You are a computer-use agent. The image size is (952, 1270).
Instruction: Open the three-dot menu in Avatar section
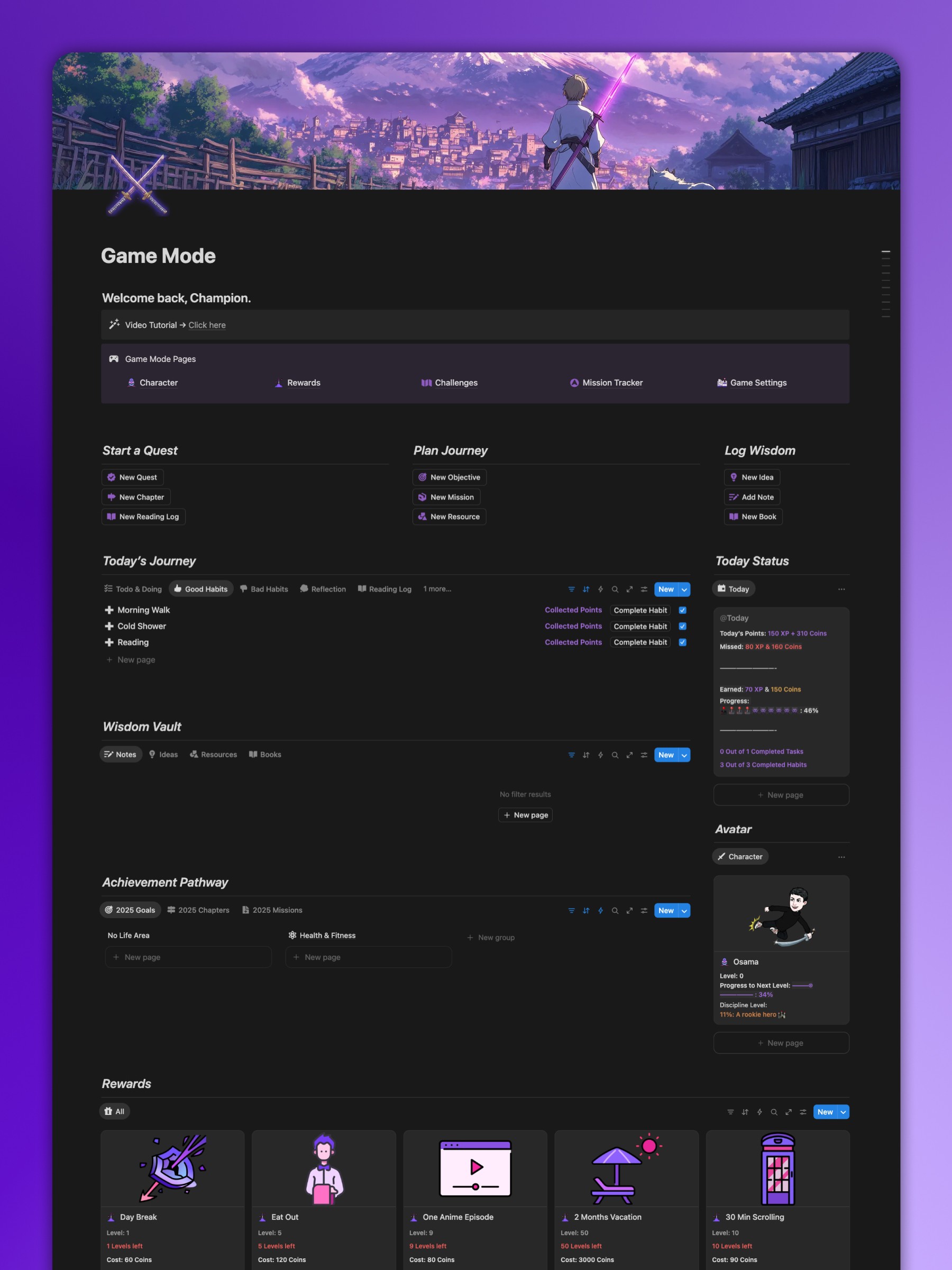pos(841,857)
